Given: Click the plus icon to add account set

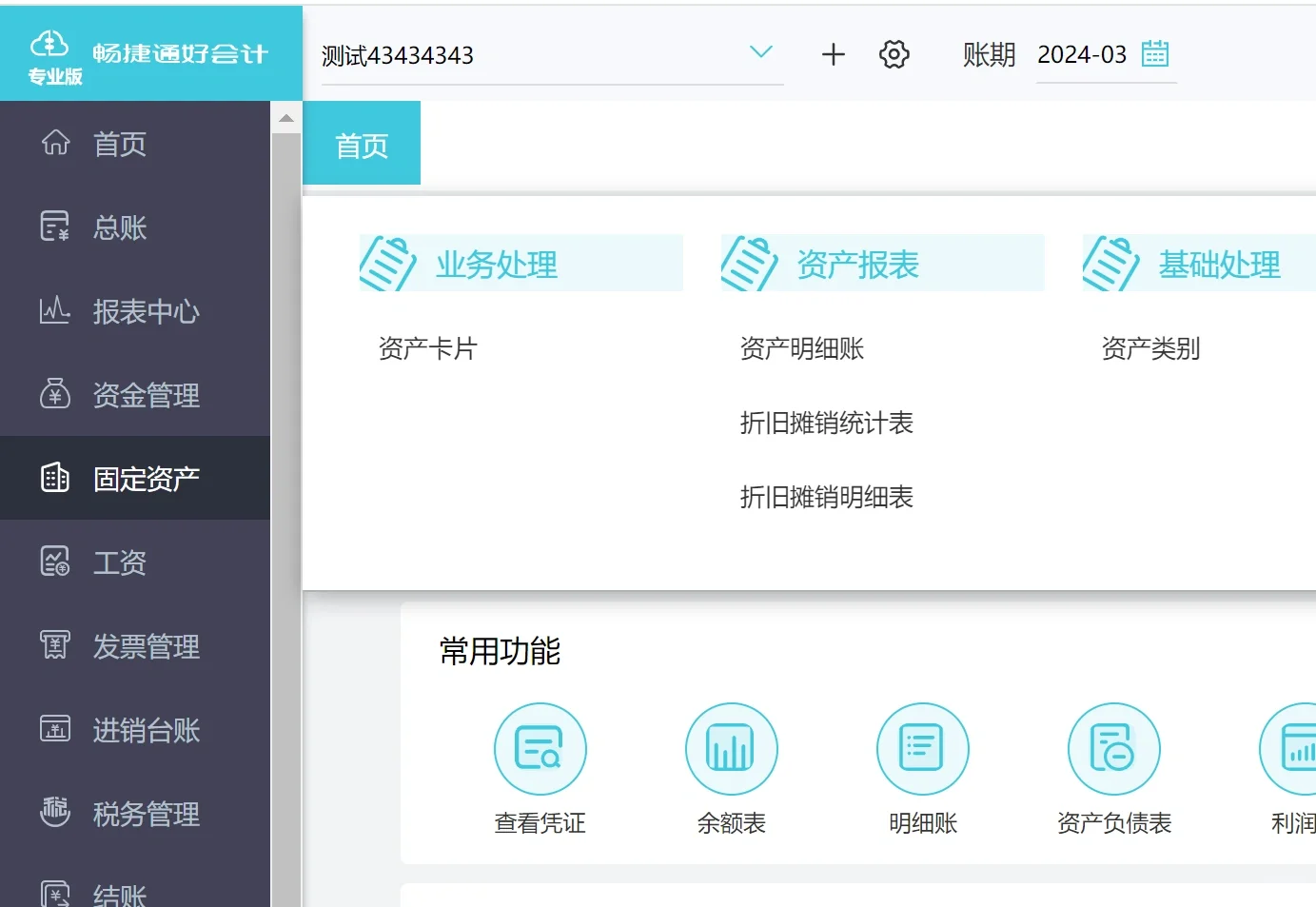Looking at the screenshot, I should 834,54.
